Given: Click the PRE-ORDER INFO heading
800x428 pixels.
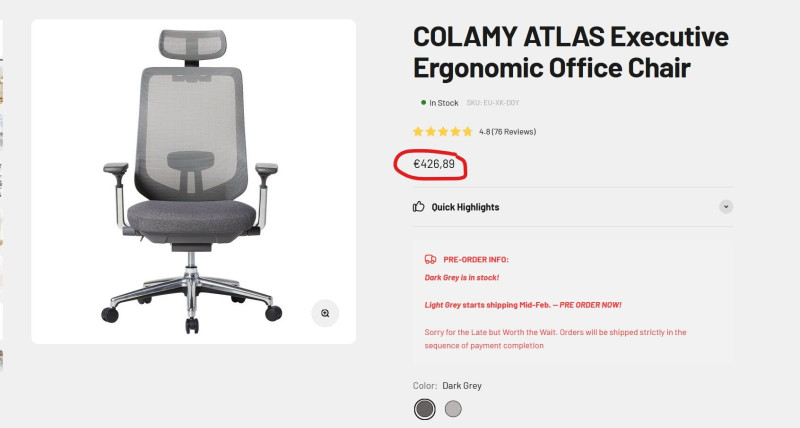Looking at the screenshot, I should click(x=476, y=259).
